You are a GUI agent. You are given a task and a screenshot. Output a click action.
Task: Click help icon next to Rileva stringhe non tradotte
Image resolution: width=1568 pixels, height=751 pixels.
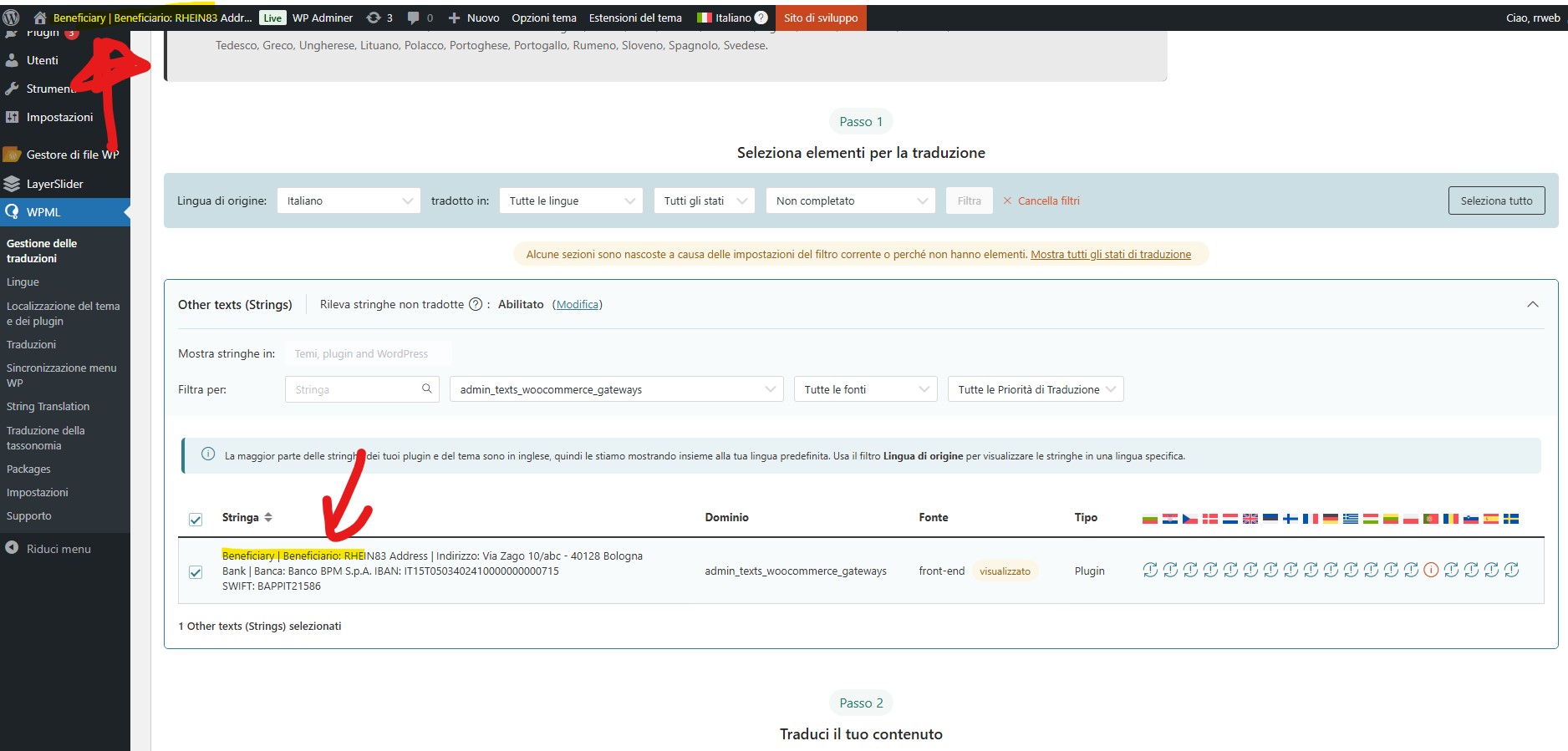[476, 304]
